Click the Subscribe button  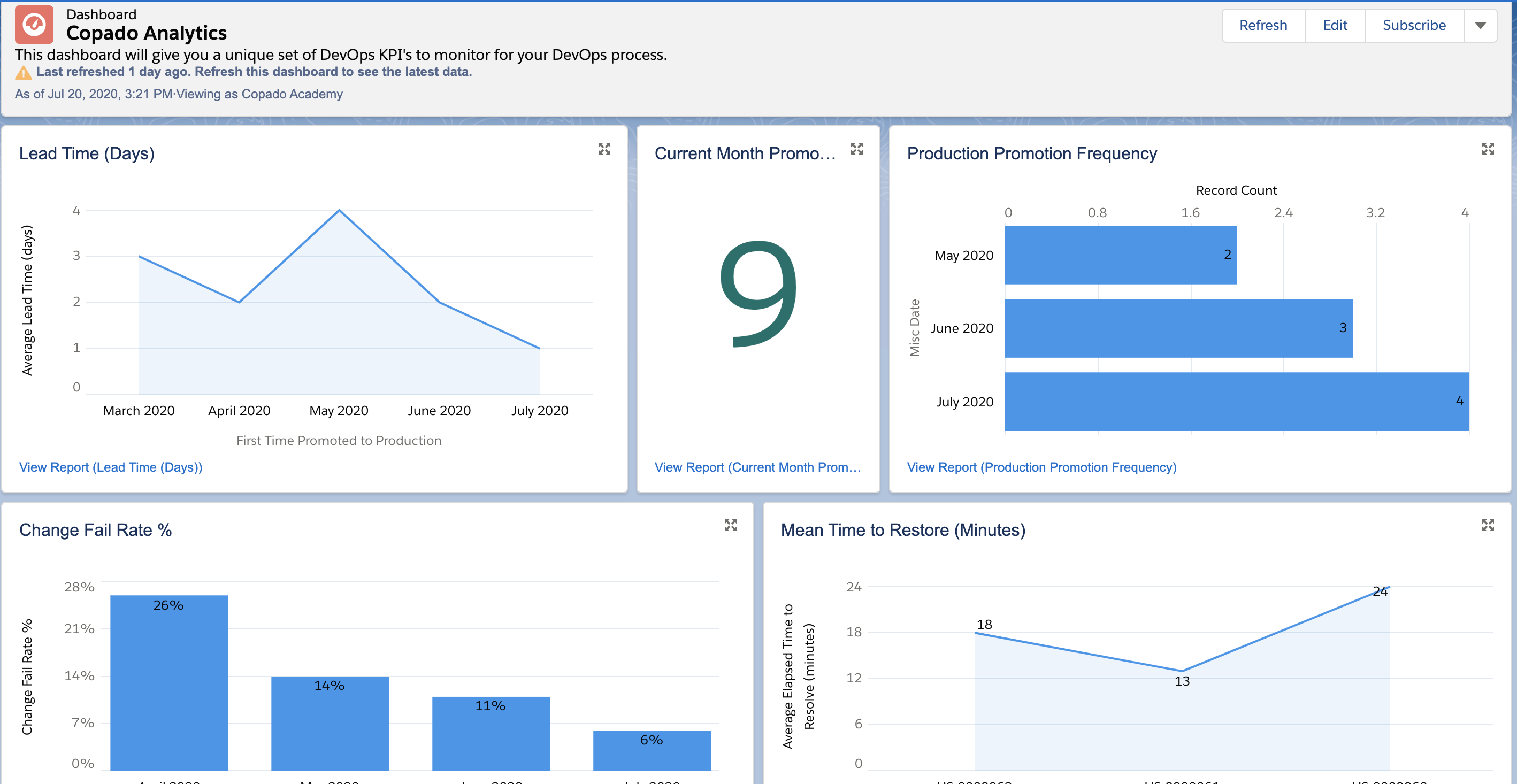click(x=1414, y=25)
